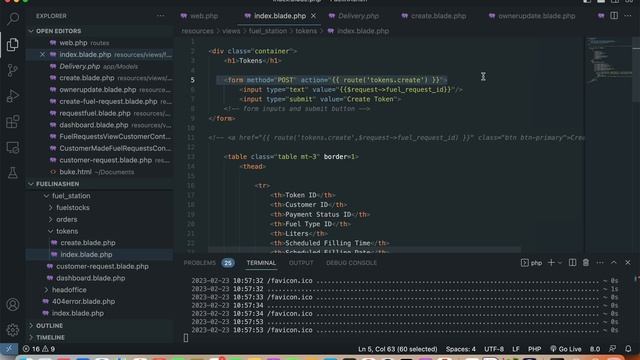Viewport: 640px width, 360px height.
Task: Show errors and warnings count in status bar
Action: click(39, 349)
